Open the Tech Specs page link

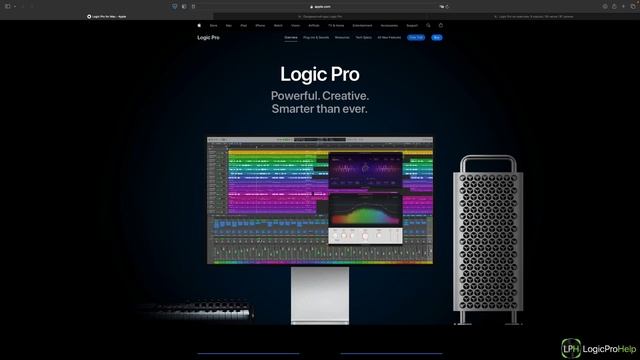pos(363,38)
